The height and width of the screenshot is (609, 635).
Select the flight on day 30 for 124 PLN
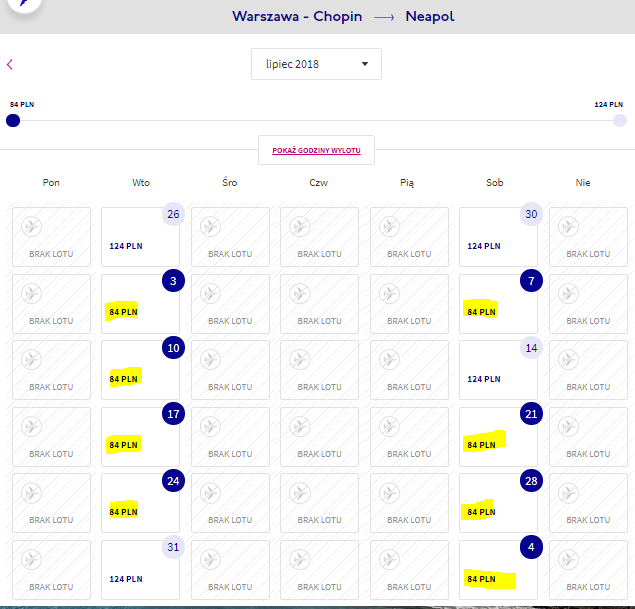[x=498, y=237]
